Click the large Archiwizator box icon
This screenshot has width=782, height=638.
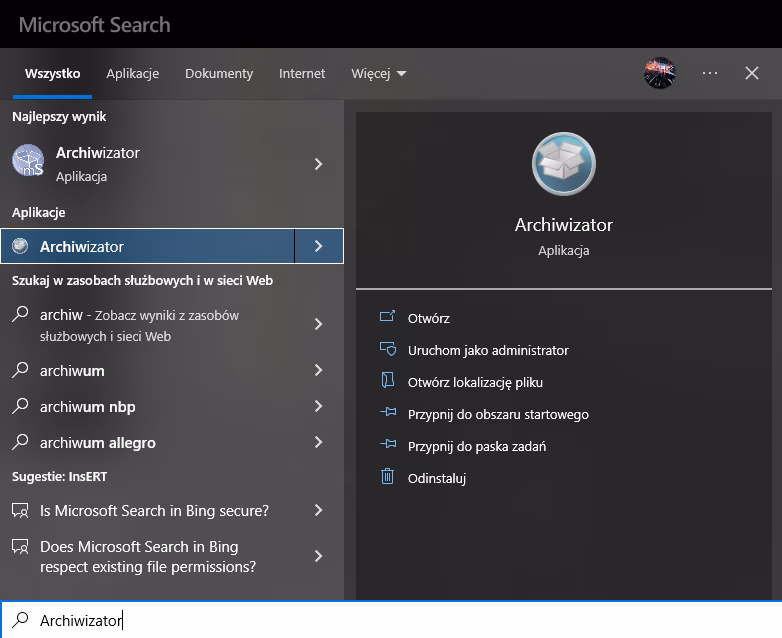[x=564, y=164]
